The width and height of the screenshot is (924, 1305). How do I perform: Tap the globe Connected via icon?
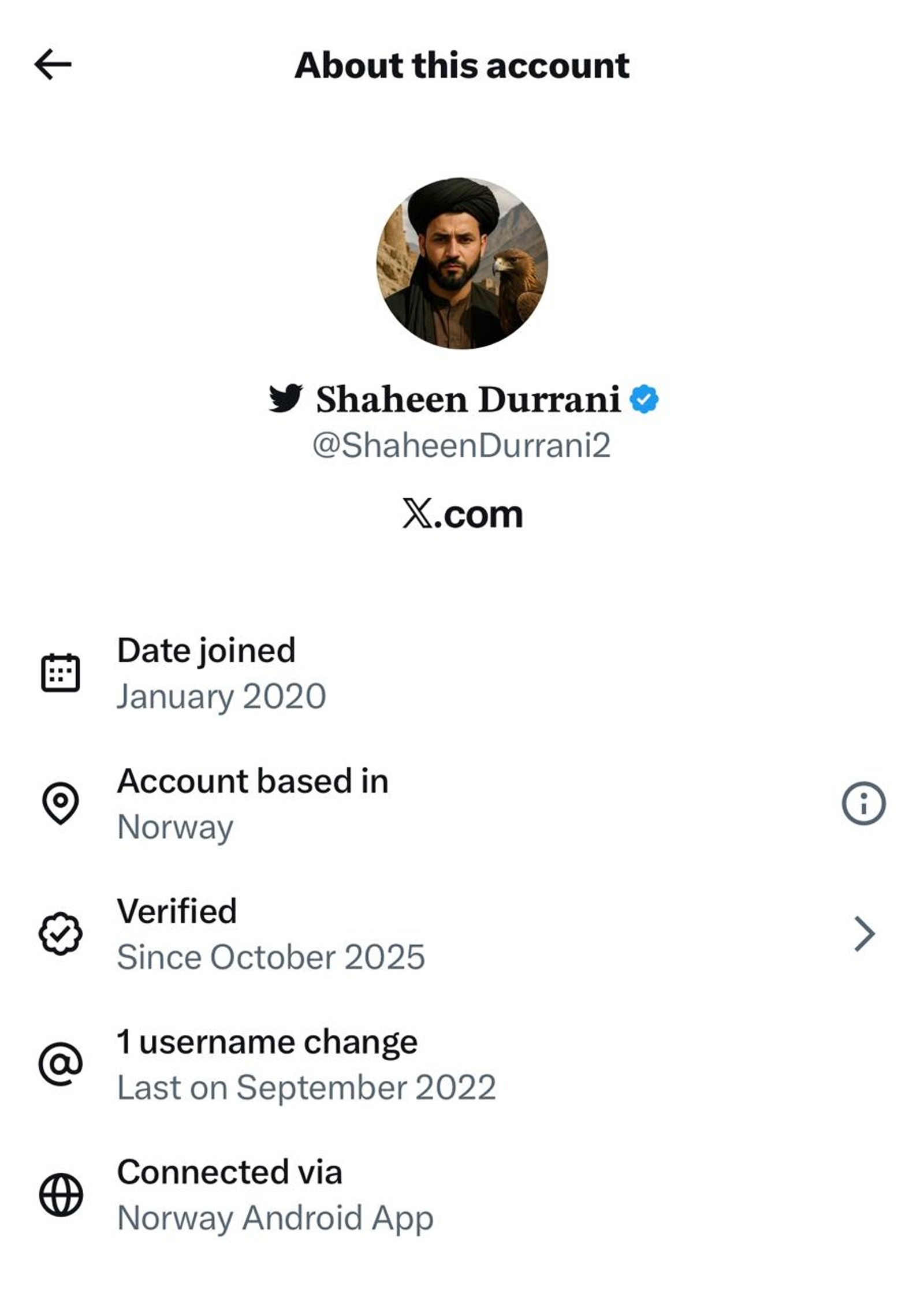(60, 1195)
